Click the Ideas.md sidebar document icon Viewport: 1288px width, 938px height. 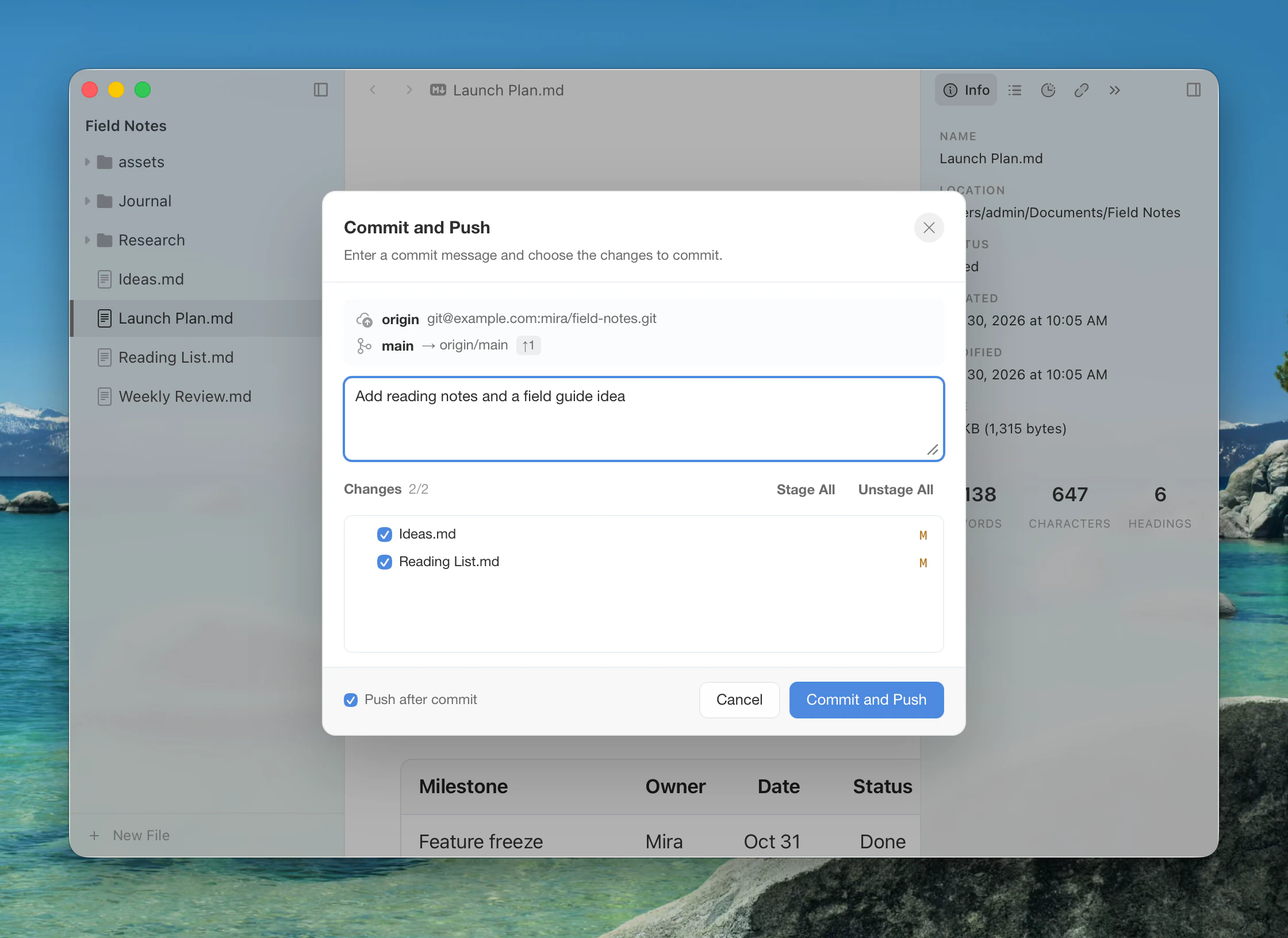[105, 279]
